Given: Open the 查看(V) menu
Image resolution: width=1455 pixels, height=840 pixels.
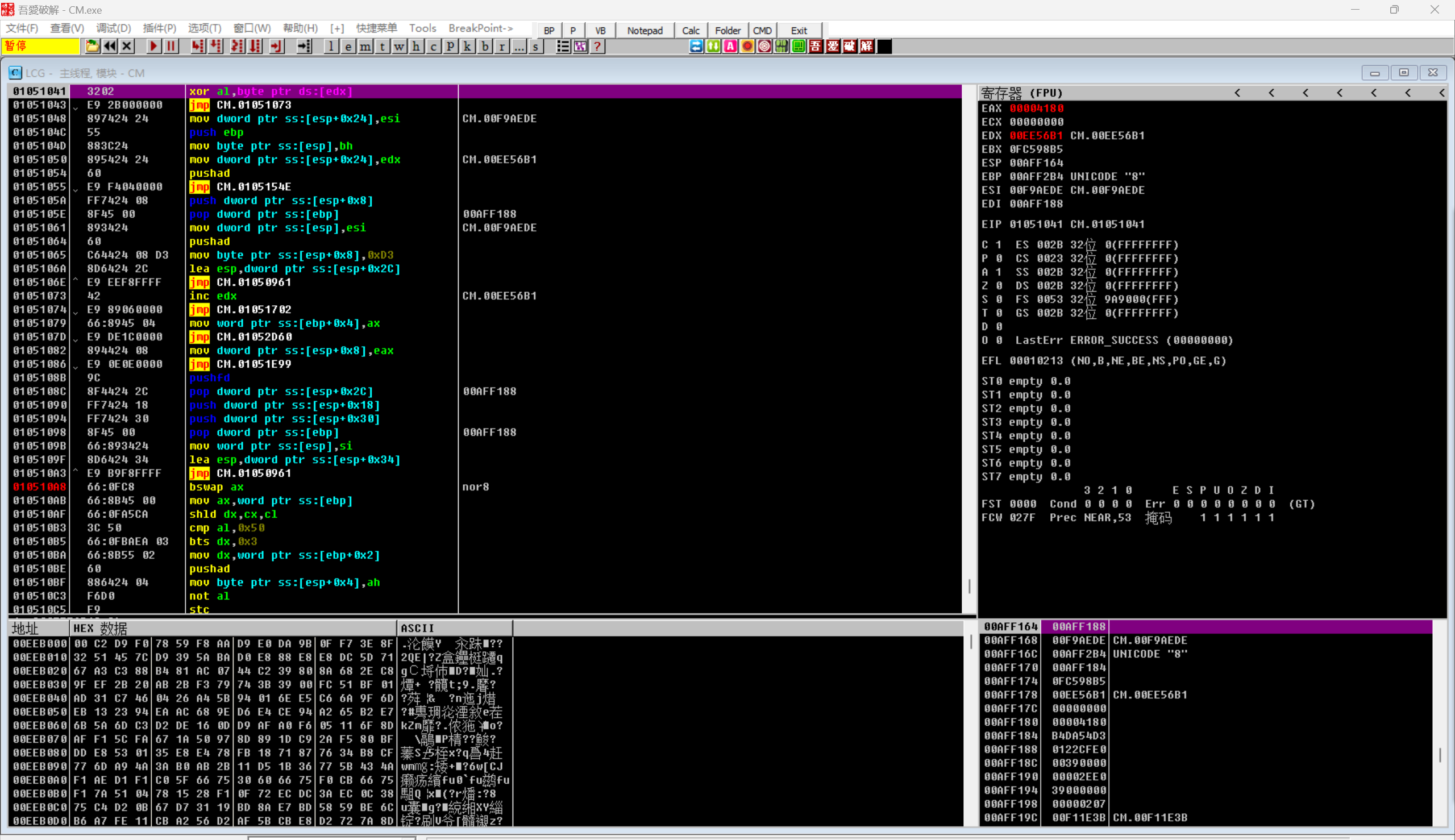Looking at the screenshot, I should [67, 28].
